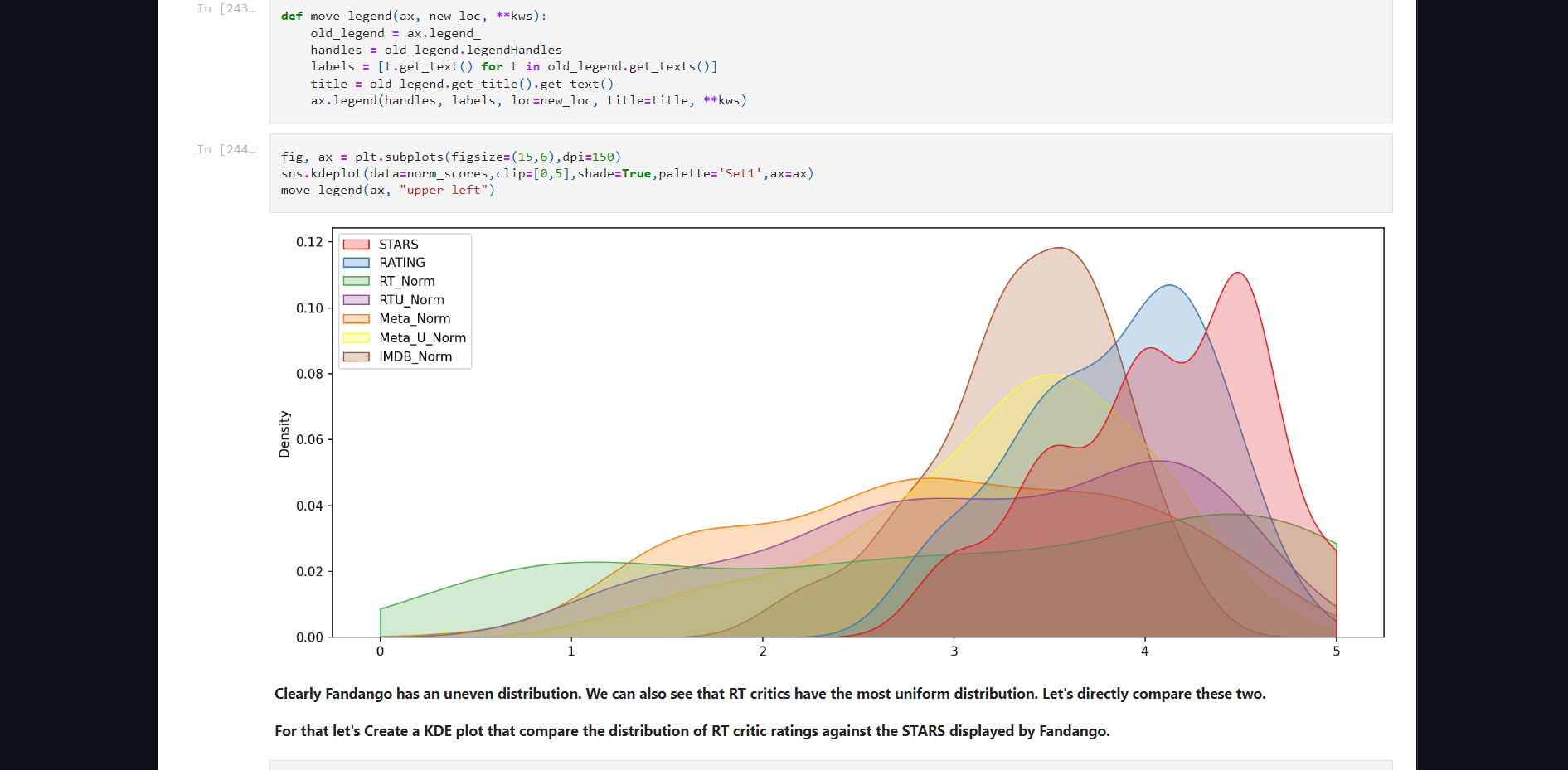The height and width of the screenshot is (770, 1568).
Task: Click the green RT_Norm legend swatch
Action: click(356, 282)
